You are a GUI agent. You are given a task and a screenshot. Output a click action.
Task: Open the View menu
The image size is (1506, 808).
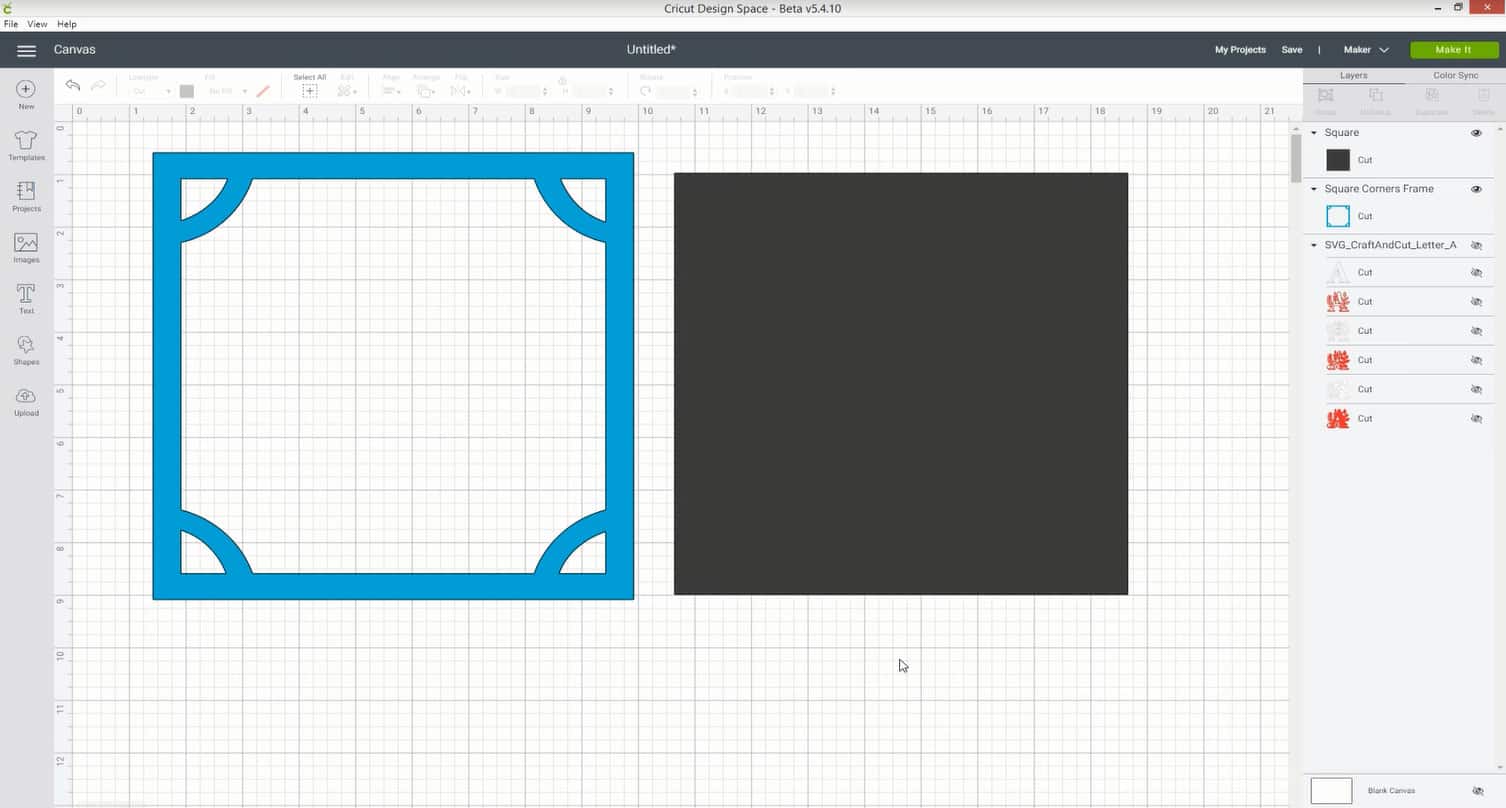(37, 23)
